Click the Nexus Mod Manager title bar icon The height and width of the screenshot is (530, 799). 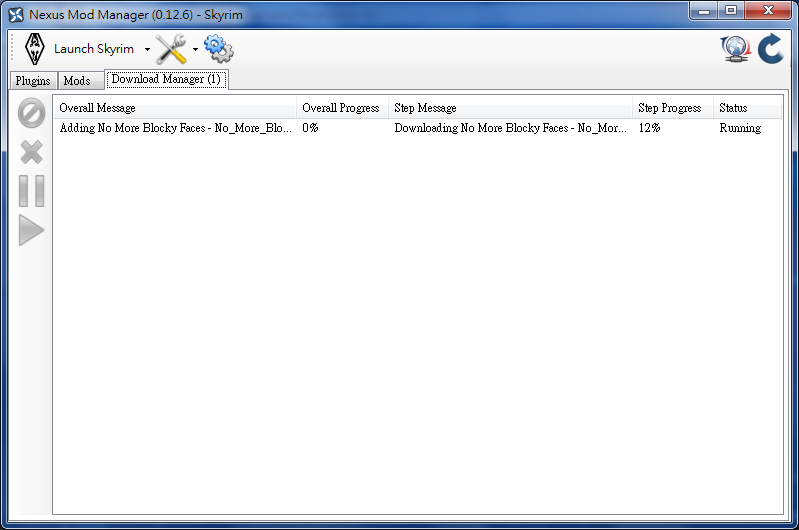click(x=16, y=15)
